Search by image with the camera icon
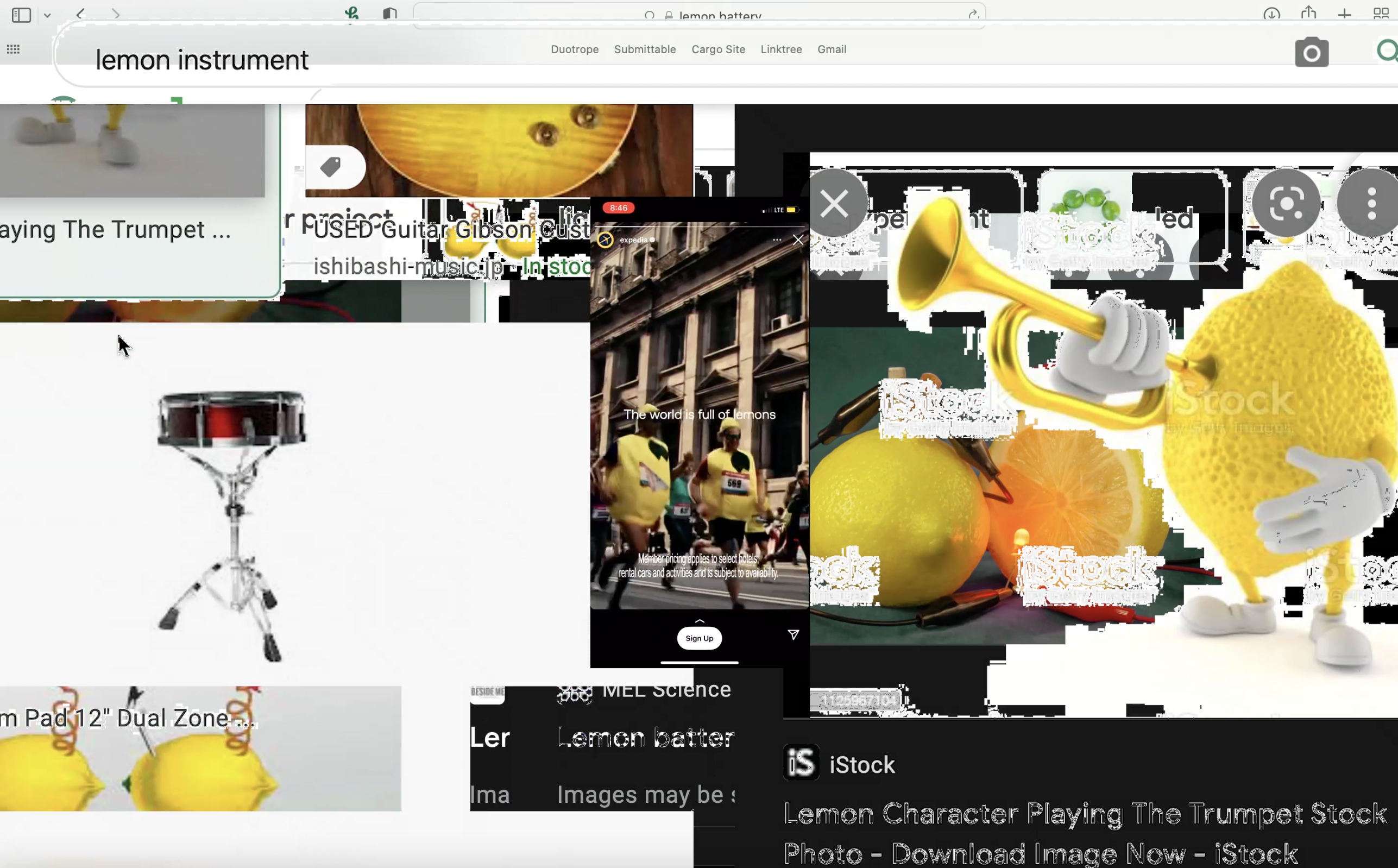This screenshot has width=1398, height=868. click(1311, 53)
